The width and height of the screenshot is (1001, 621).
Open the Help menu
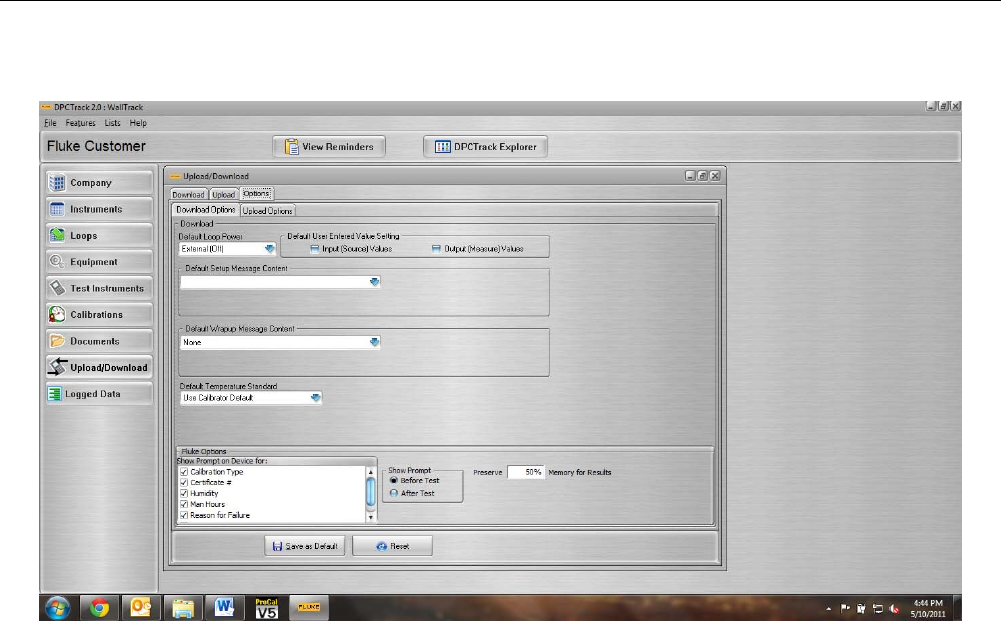pyautogui.click(x=138, y=123)
